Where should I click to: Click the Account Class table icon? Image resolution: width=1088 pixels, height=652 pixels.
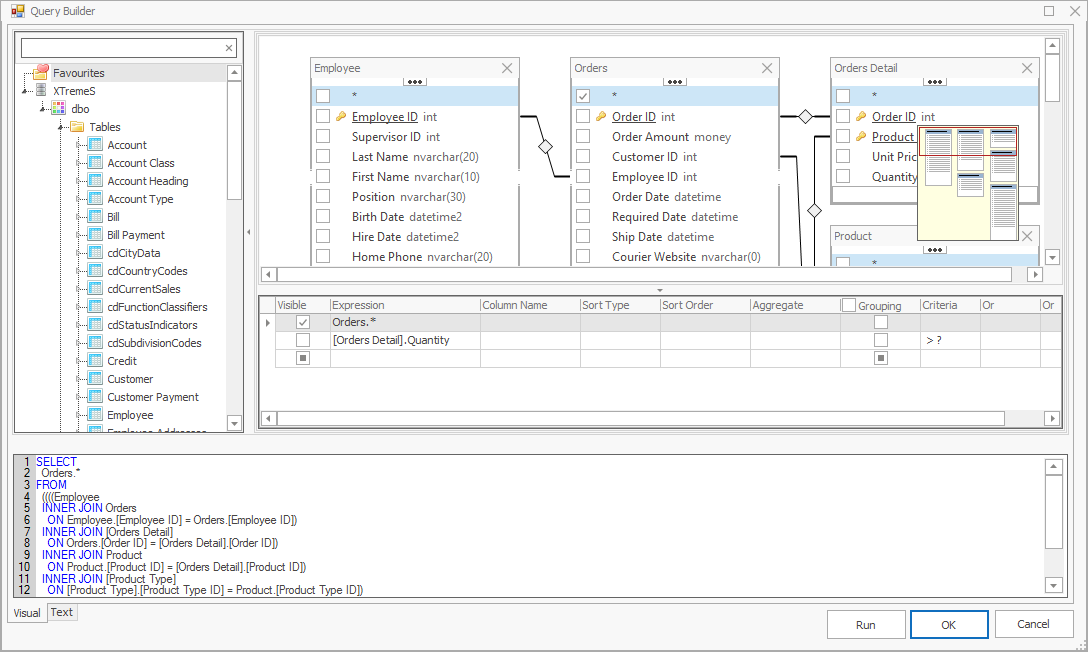point(95,162)
